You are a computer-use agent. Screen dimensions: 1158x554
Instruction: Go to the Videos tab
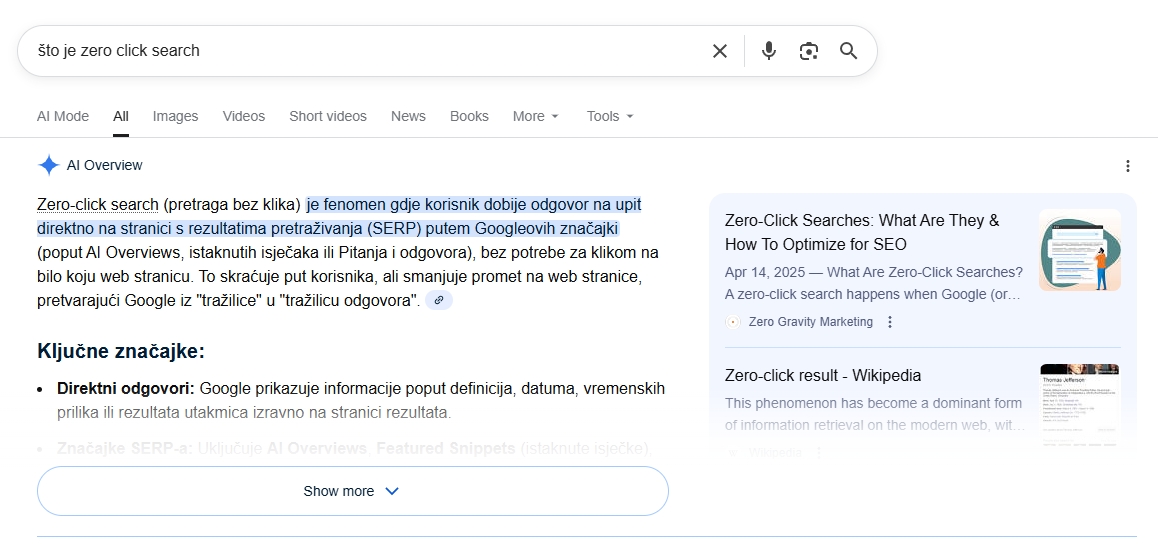pos(244,116)
